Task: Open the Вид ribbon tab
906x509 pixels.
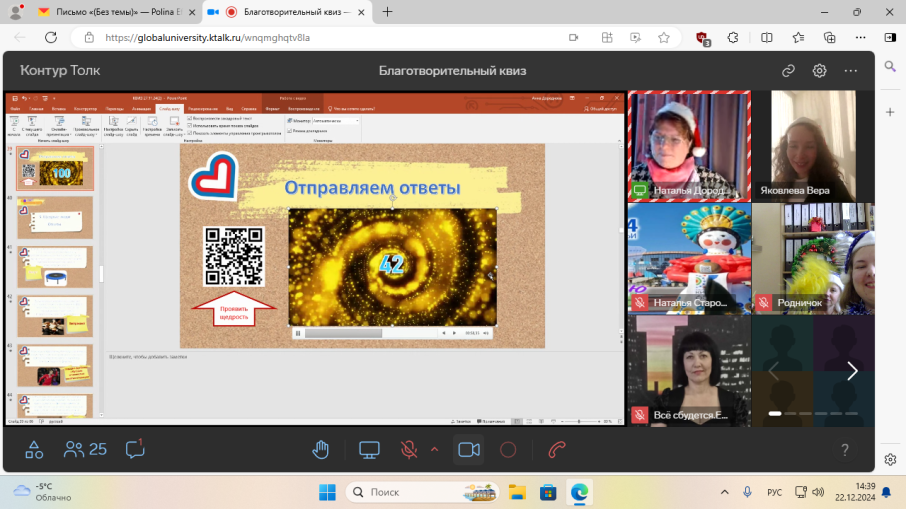Action: click(x=229, y=109)
